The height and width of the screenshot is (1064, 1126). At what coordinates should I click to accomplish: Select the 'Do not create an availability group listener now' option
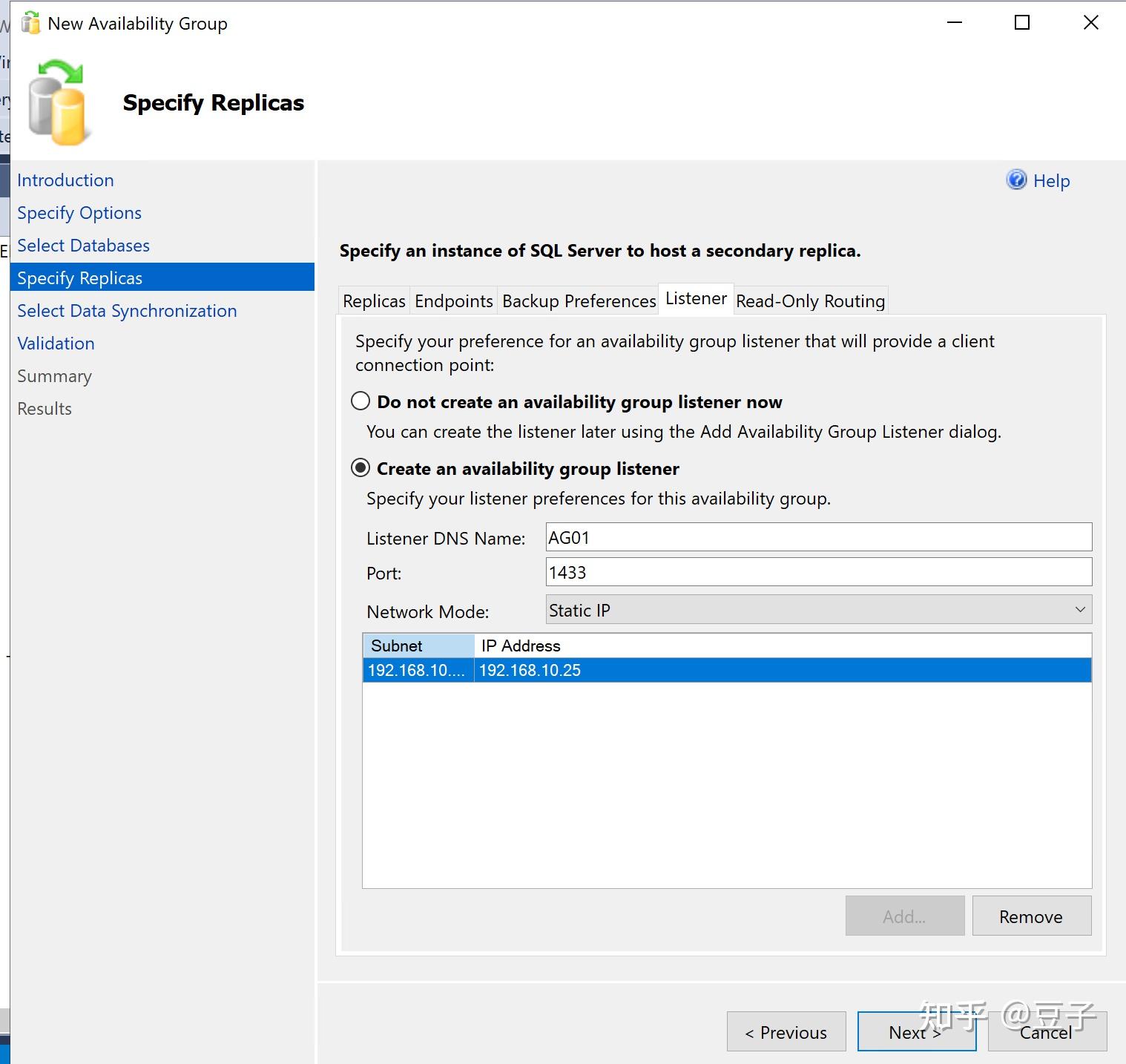(360, 401)
